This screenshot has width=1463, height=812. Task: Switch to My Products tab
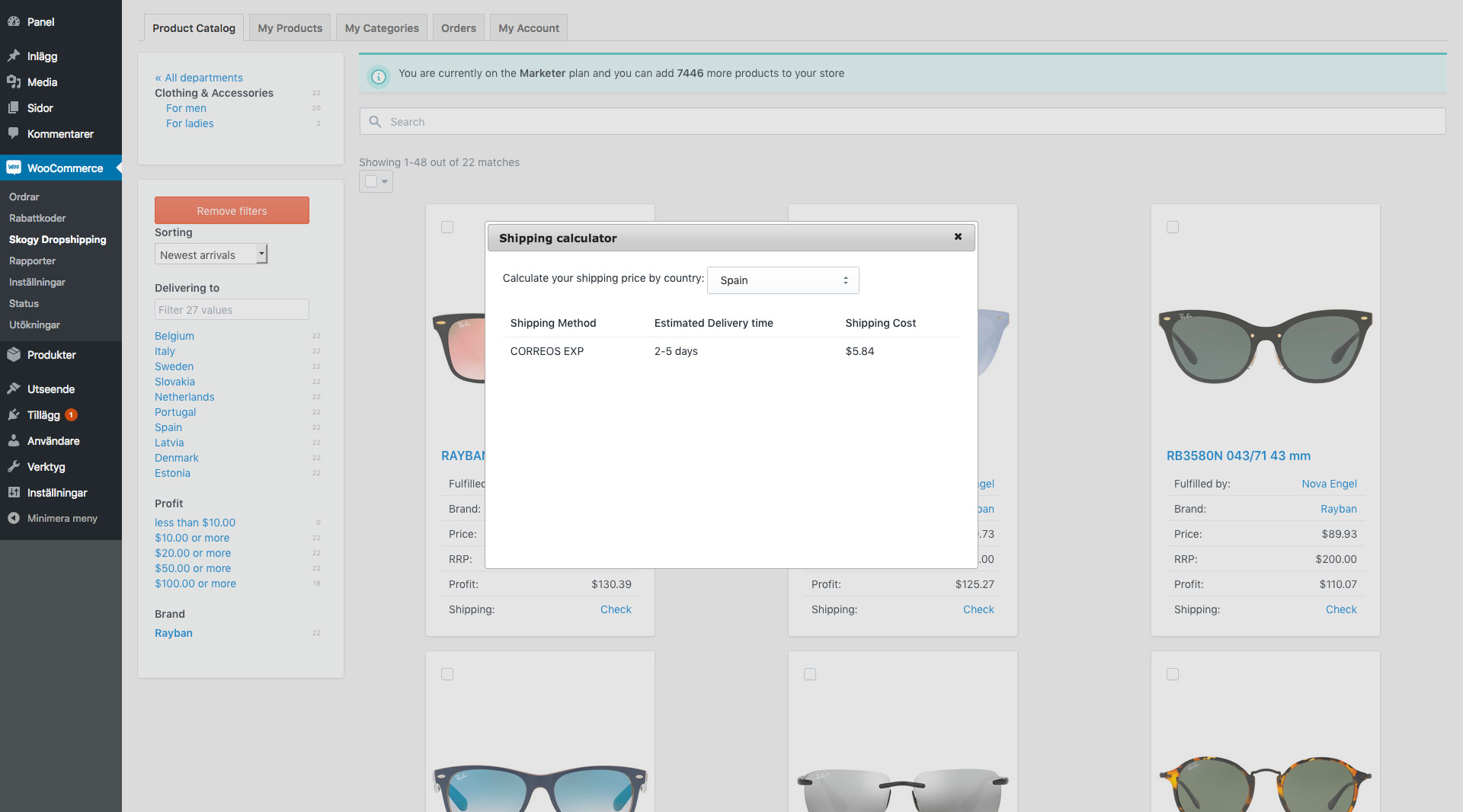[290, 28]
